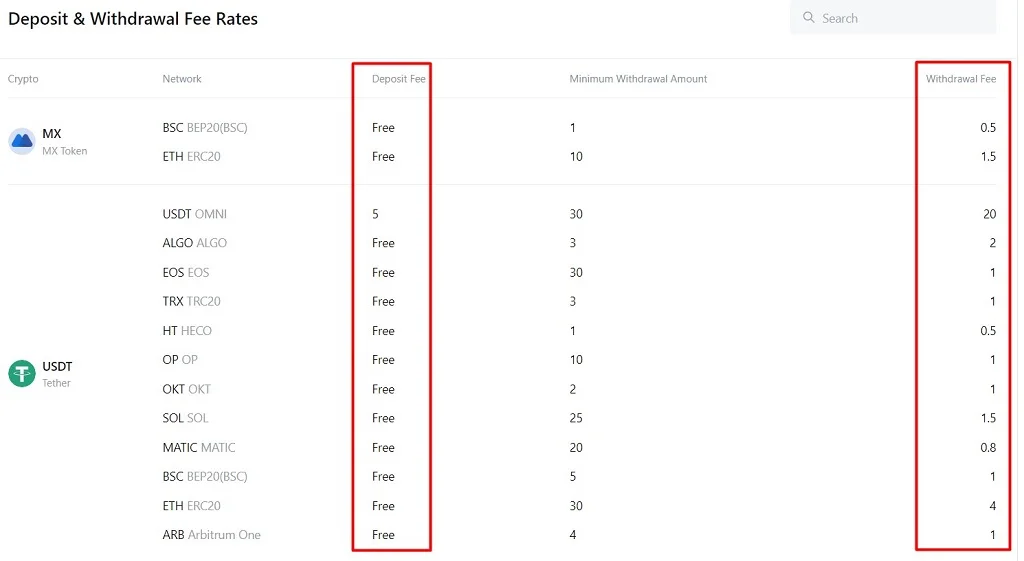Click the Network column header

coord(182,79)
